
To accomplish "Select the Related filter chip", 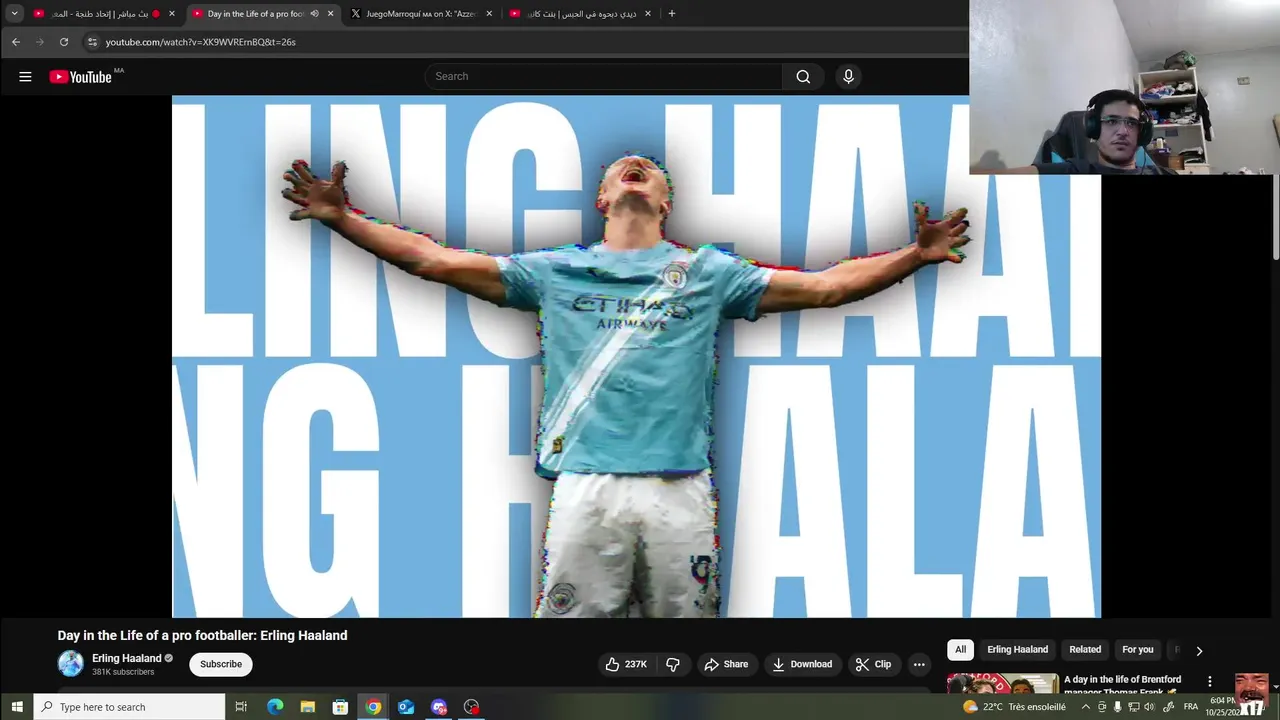I will tap(1085, 650).
